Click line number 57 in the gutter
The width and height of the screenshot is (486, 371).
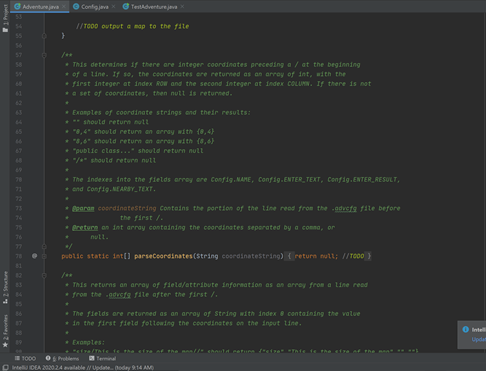[x=19, y=55]
